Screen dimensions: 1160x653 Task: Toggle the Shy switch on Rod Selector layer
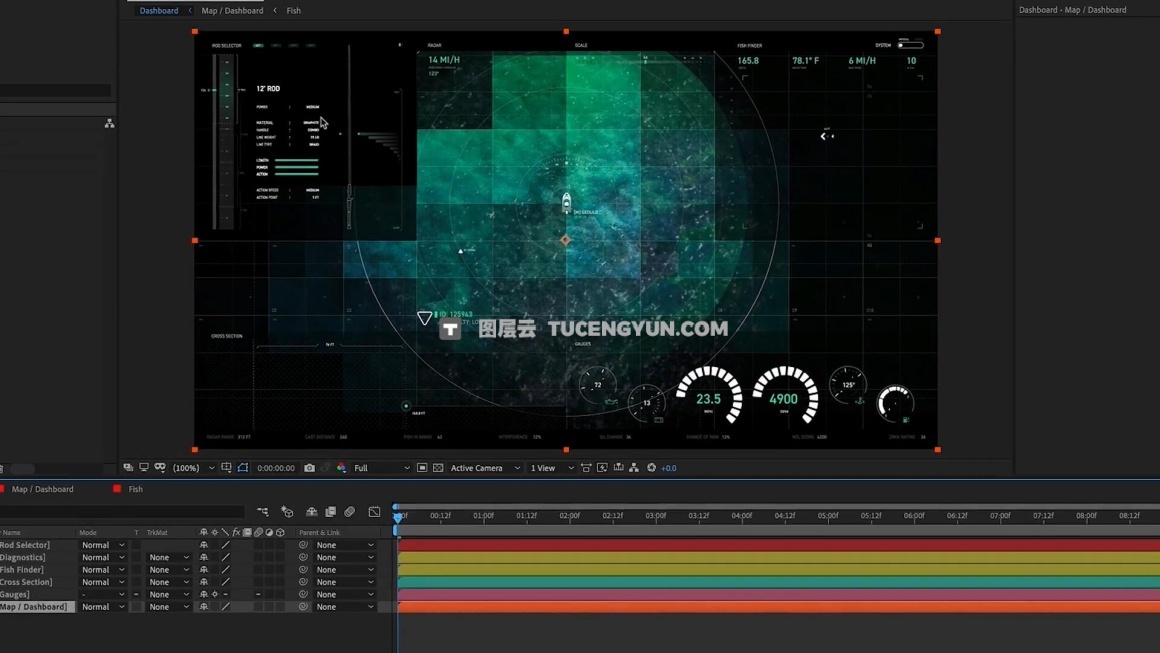[204, 545]
